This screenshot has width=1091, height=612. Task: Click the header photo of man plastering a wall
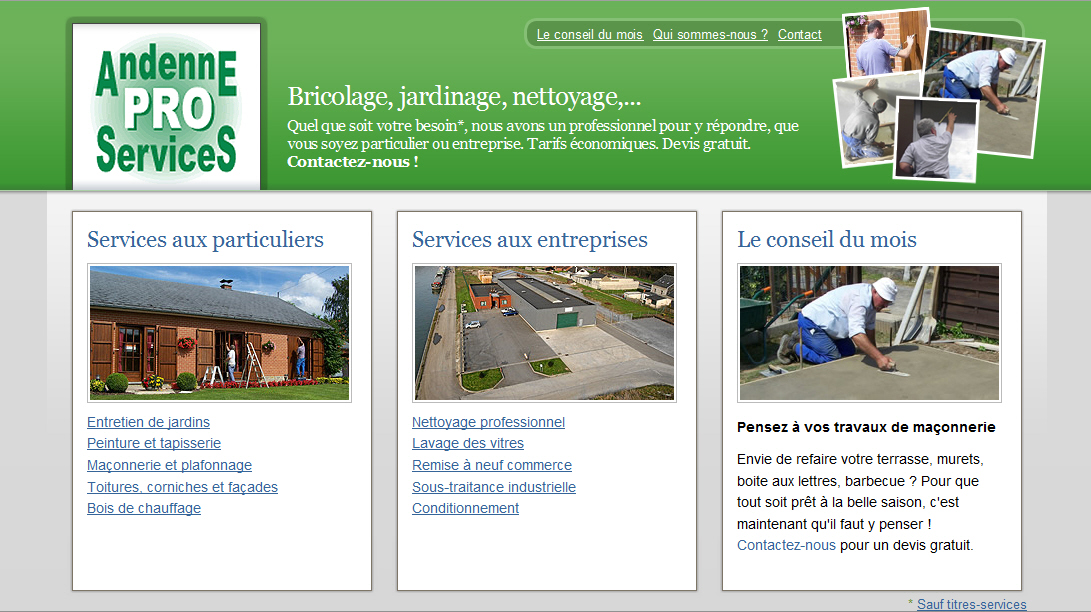coord(865,120)
